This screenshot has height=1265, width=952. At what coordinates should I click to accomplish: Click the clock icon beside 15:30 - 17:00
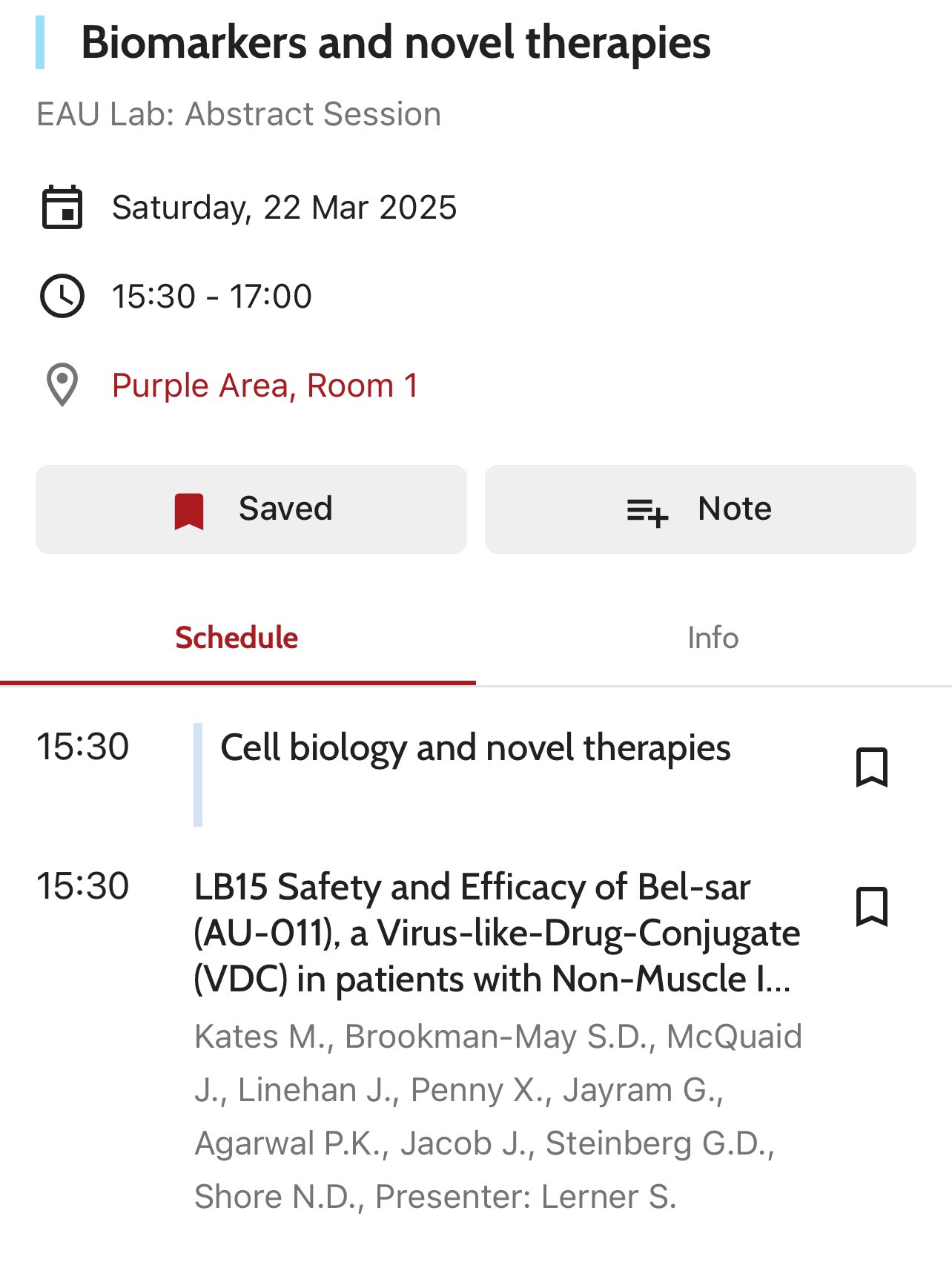[x=62, y=296]
